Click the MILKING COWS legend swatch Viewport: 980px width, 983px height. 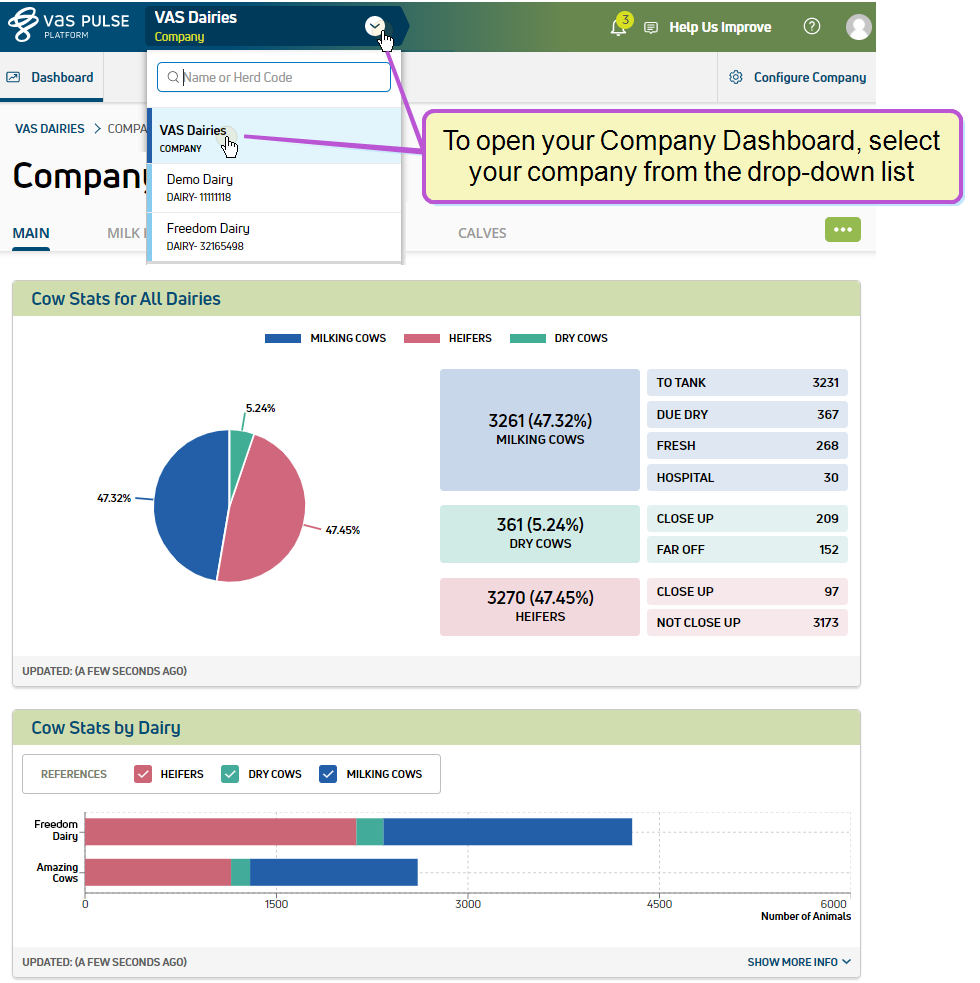[x=283, y=339]
